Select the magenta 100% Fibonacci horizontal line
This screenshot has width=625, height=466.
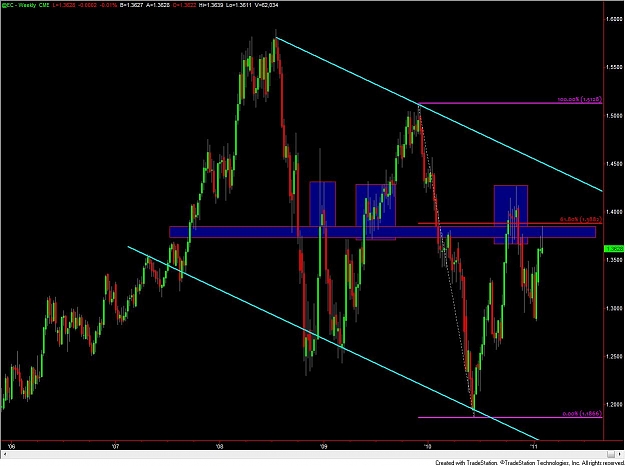coord(510,103)
